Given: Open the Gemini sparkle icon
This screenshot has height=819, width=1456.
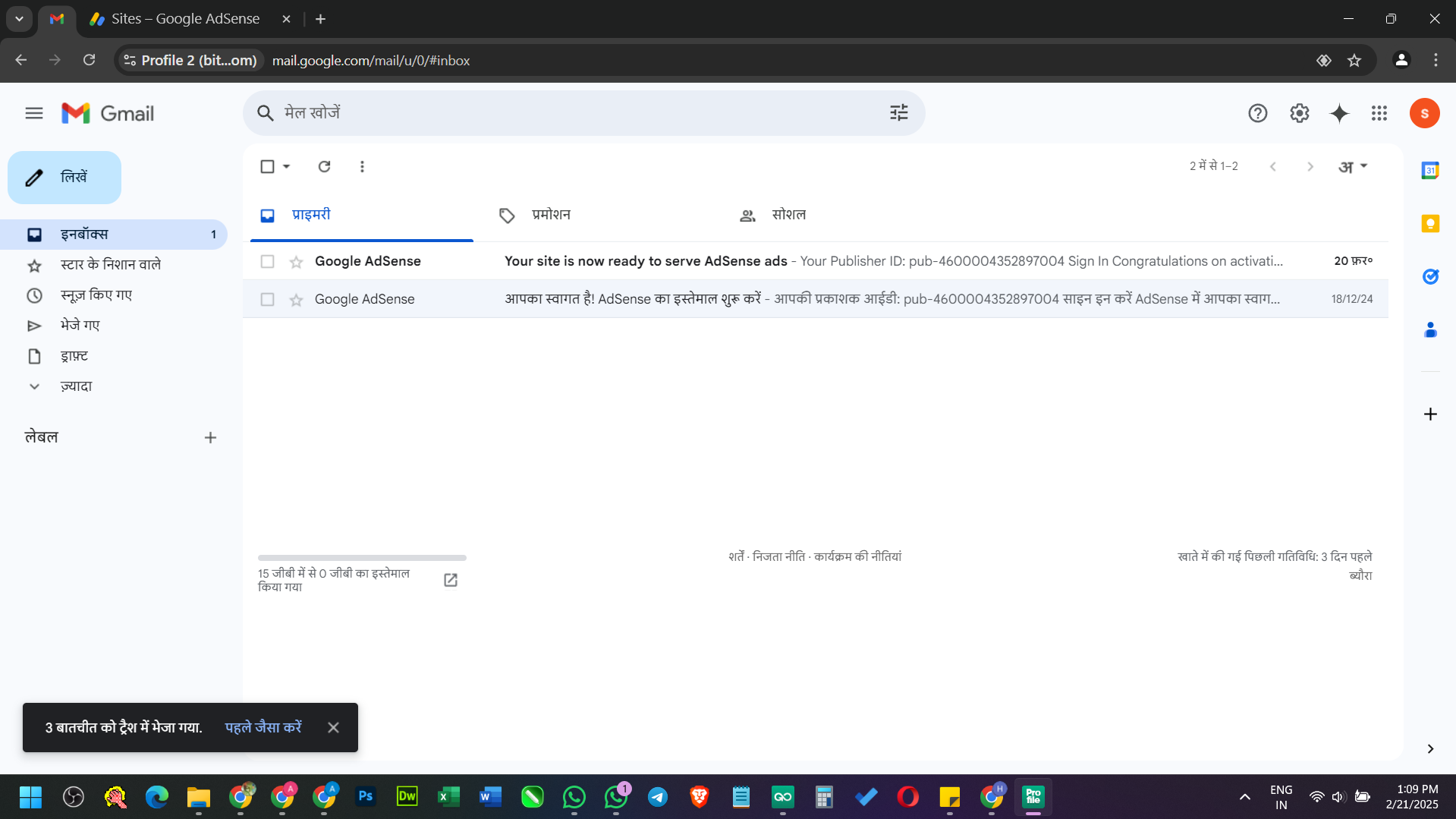Looking at the screenshot, I should [x=1340, y=113].
